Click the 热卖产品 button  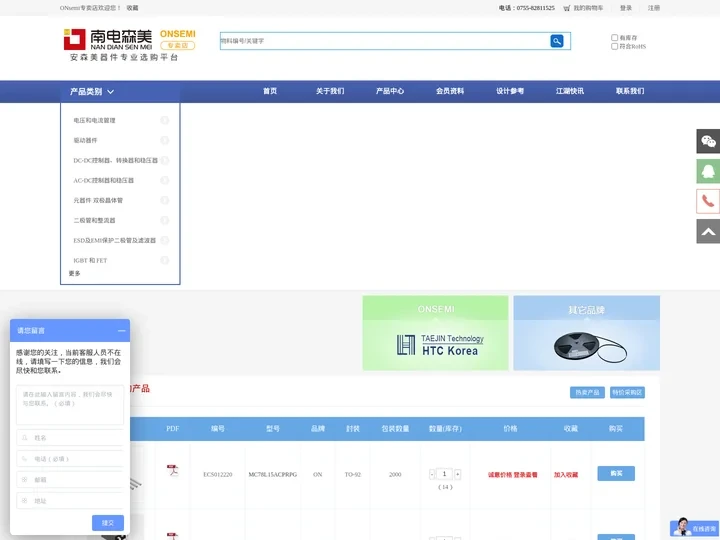click(x=587, y=393)
